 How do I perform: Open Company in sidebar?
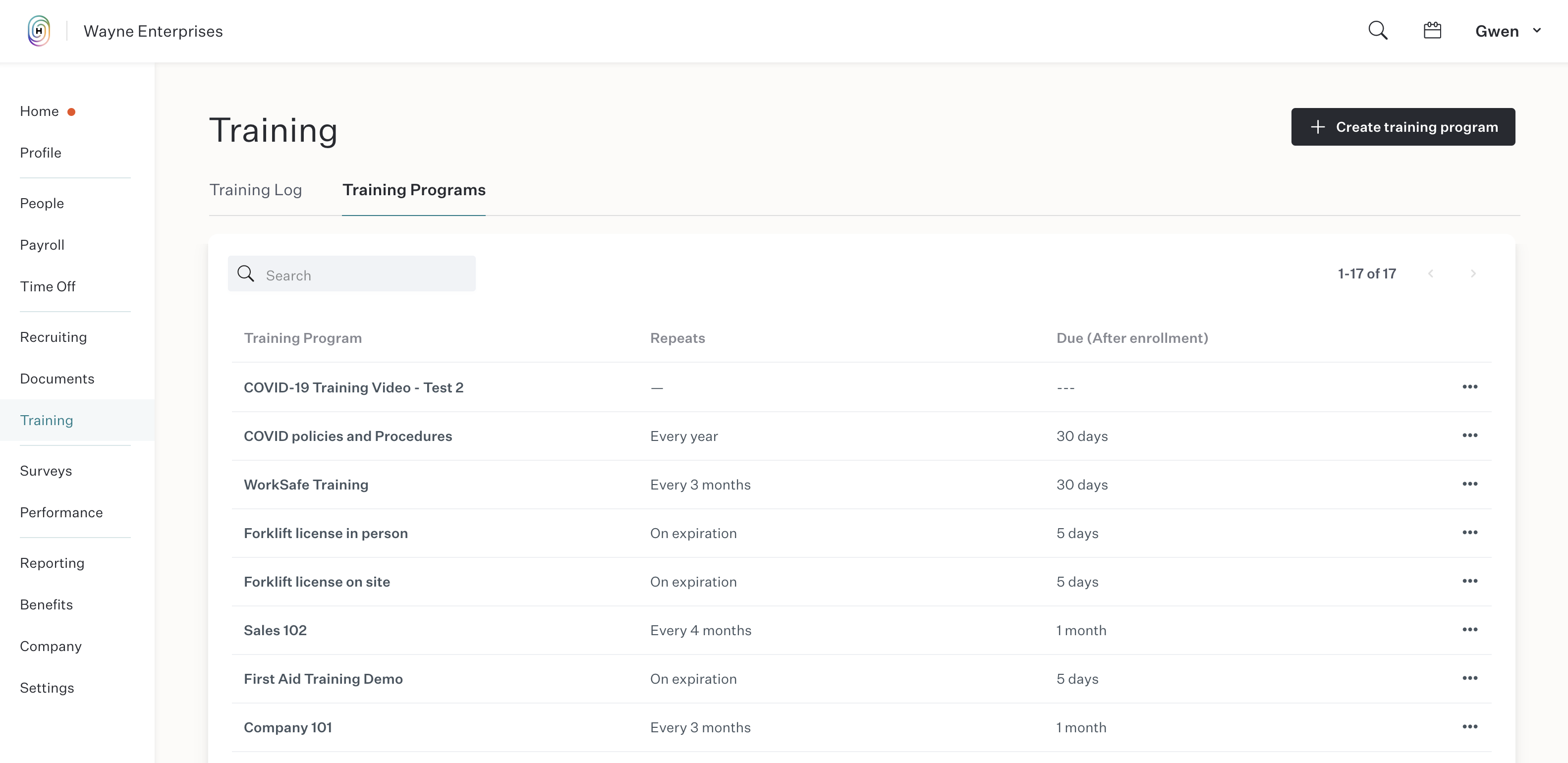51,646
